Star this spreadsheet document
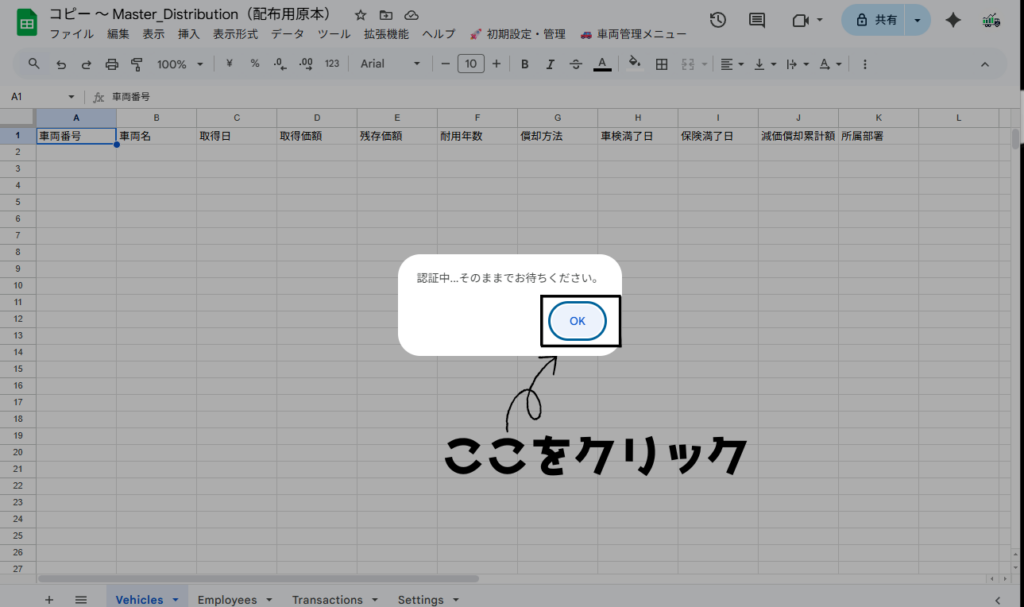Screen dimensions: 1024x607 [x=361, y=16]
